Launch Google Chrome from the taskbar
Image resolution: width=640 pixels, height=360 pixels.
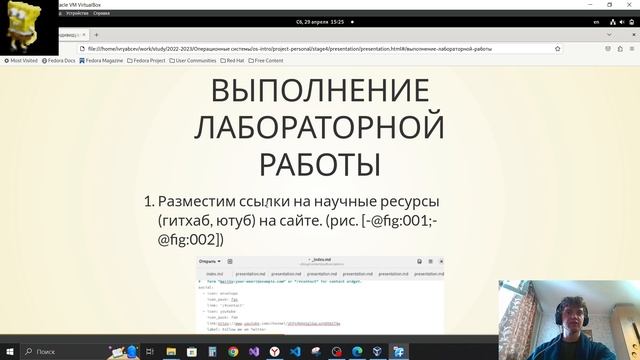233,351
